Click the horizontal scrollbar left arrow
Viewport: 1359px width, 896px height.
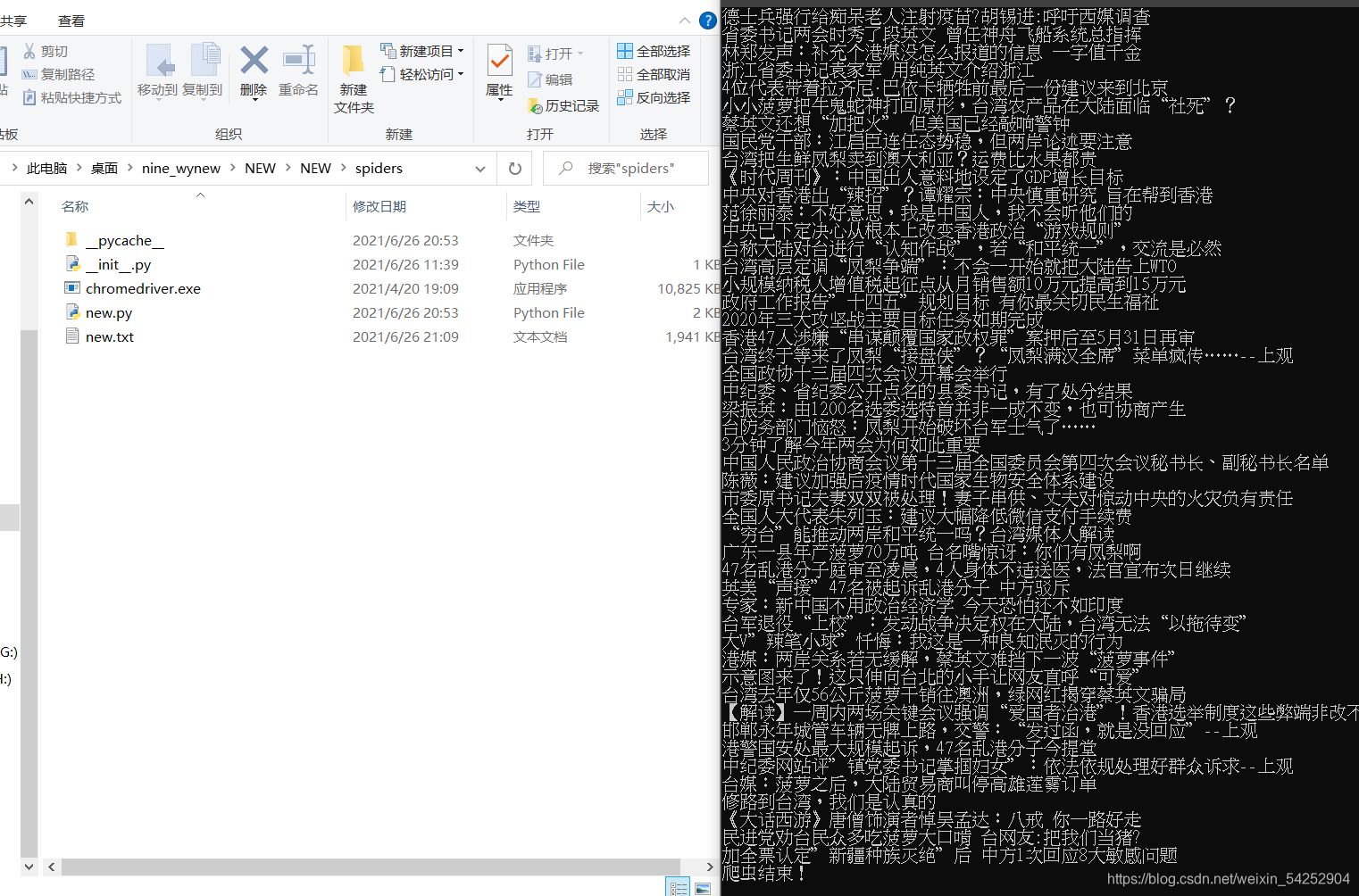pos(52,867)
